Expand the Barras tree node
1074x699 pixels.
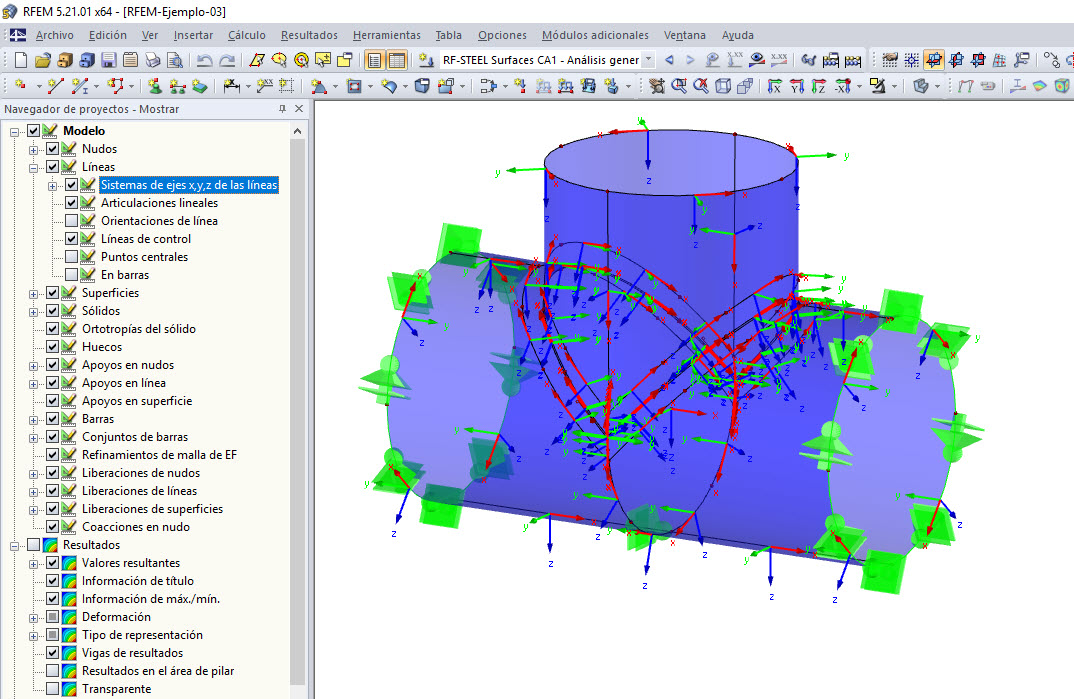(x=34, y=420)
